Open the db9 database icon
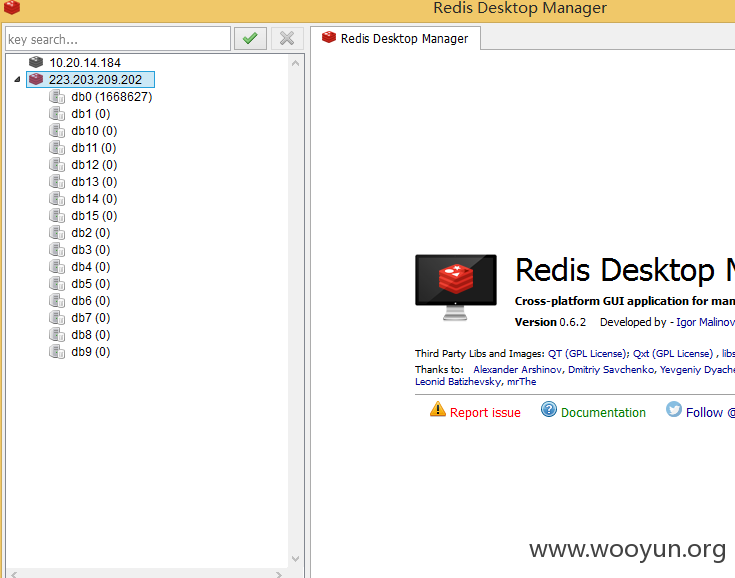Screen dimensions: 735x578 [x=57, y=352]
